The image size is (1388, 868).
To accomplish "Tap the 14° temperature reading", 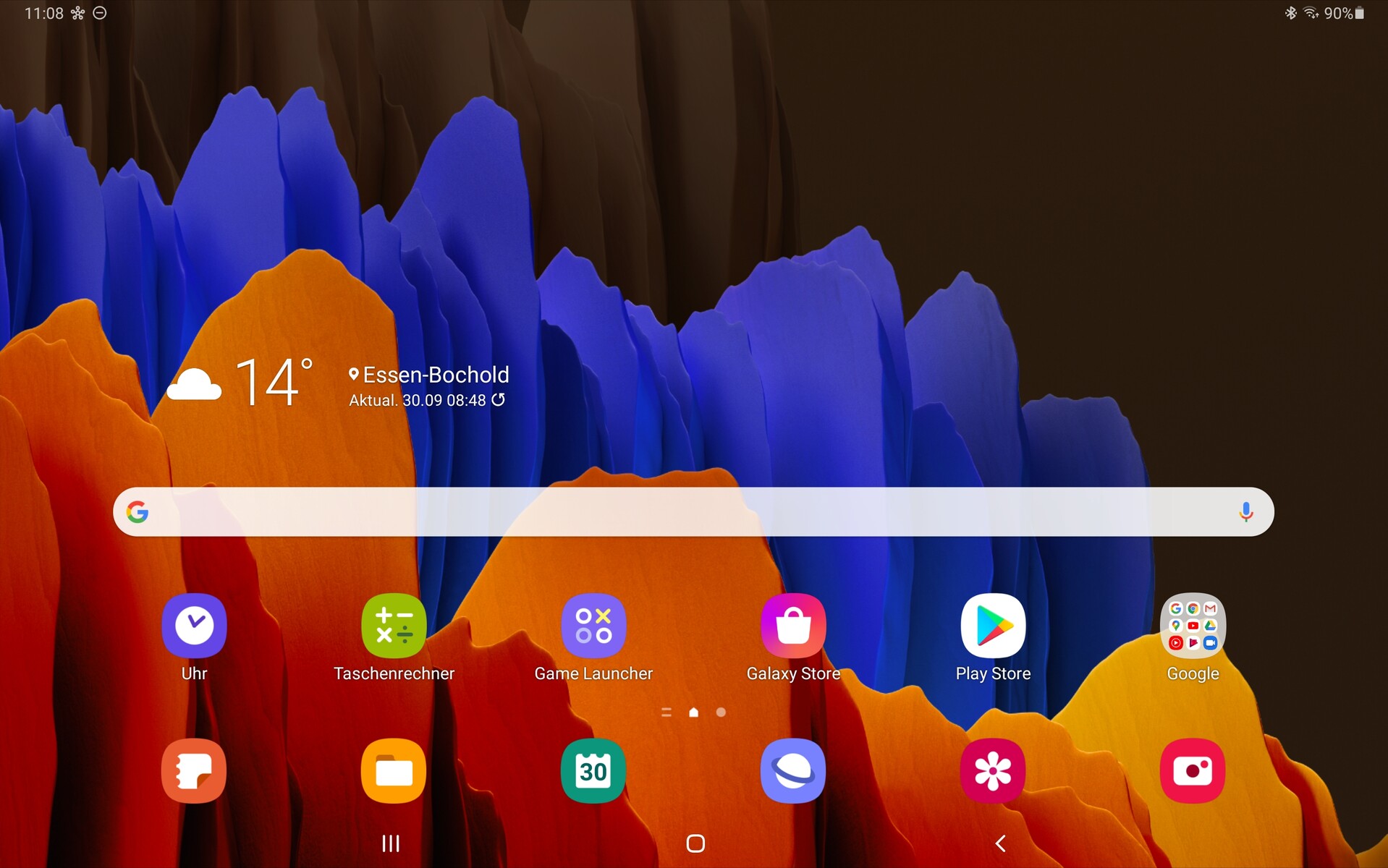I will pos(275,382).
